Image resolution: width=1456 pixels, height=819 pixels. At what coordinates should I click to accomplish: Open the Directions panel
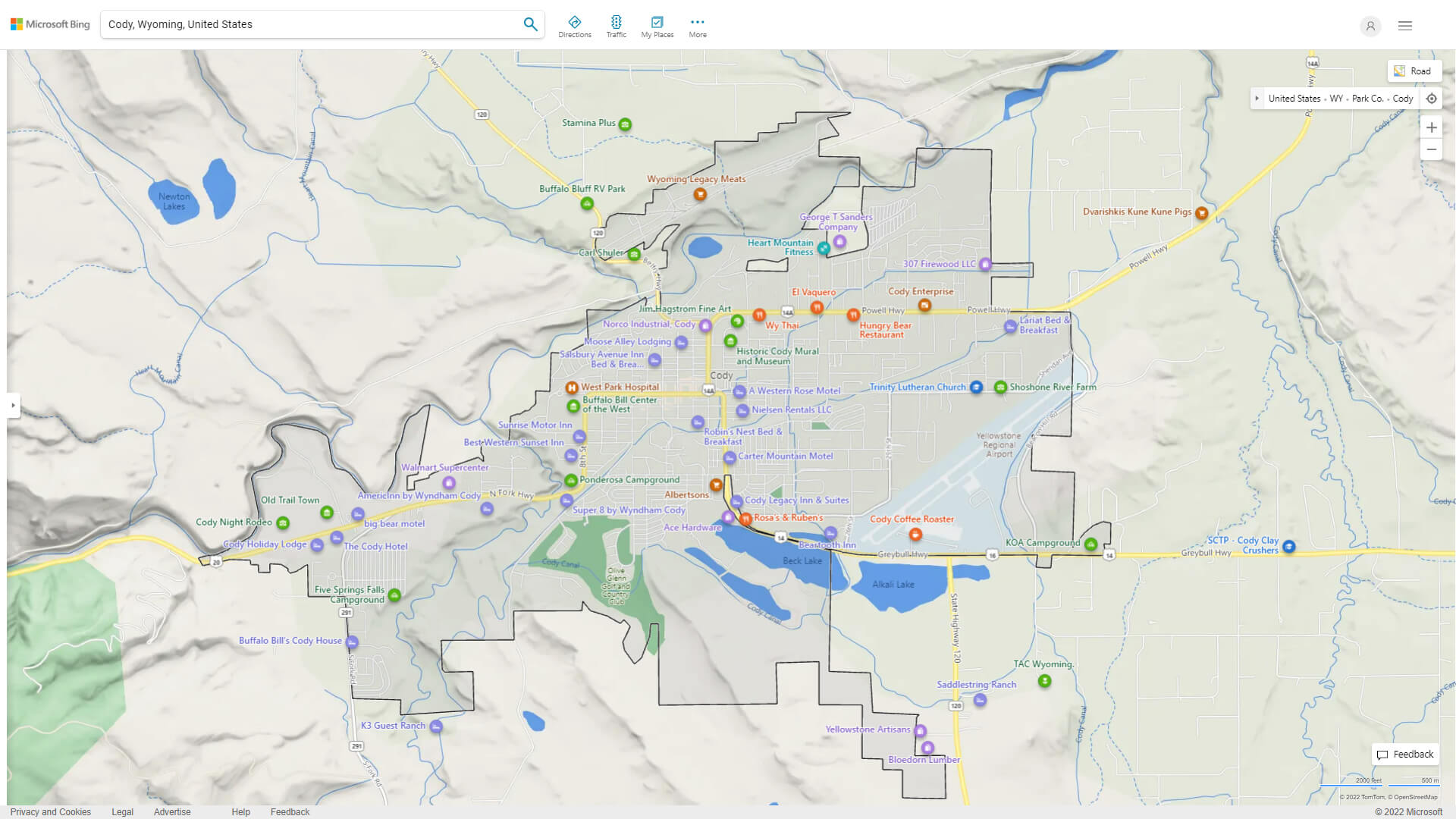575,25
